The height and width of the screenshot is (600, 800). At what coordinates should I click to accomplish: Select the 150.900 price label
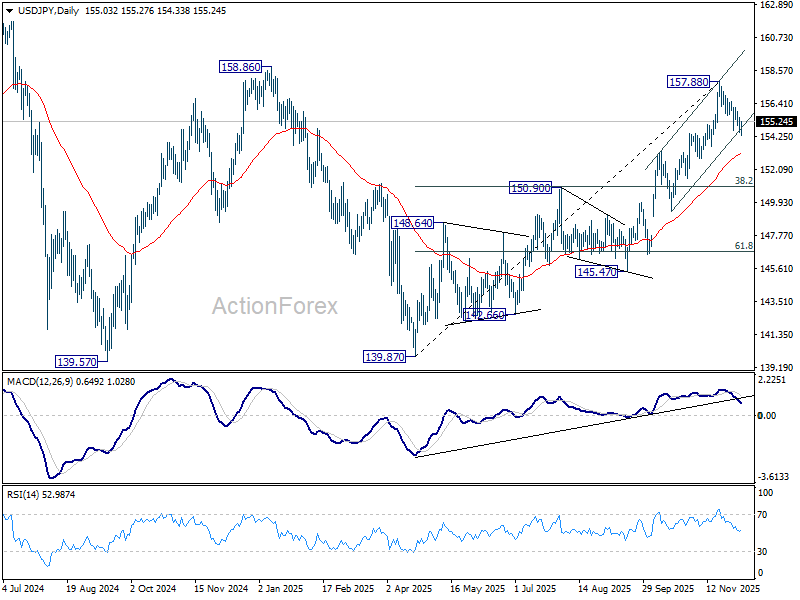click(531, 188)
